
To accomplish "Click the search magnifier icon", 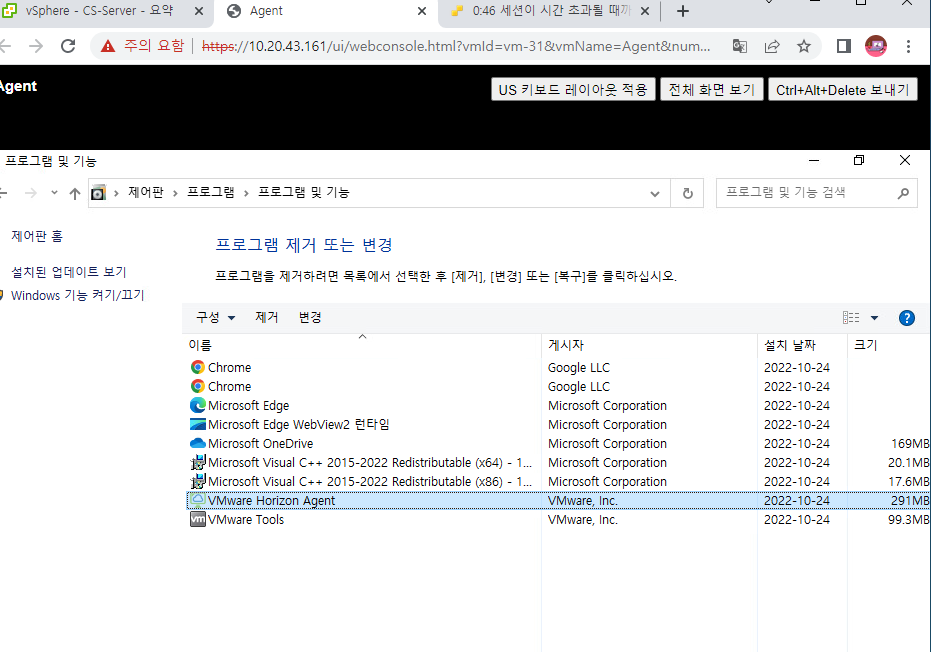I will 903,193.
